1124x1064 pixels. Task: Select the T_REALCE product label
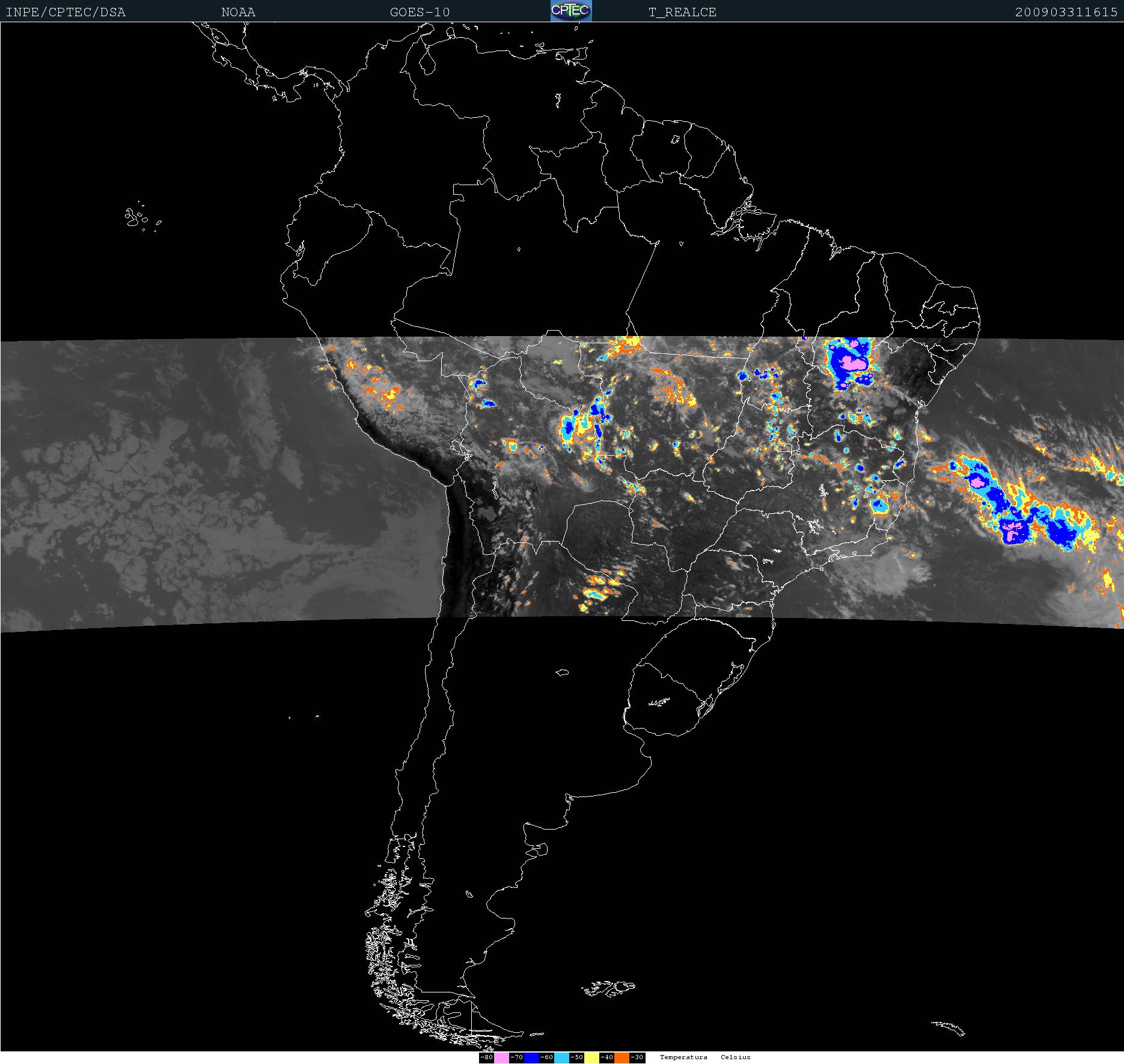click(682, 12)
